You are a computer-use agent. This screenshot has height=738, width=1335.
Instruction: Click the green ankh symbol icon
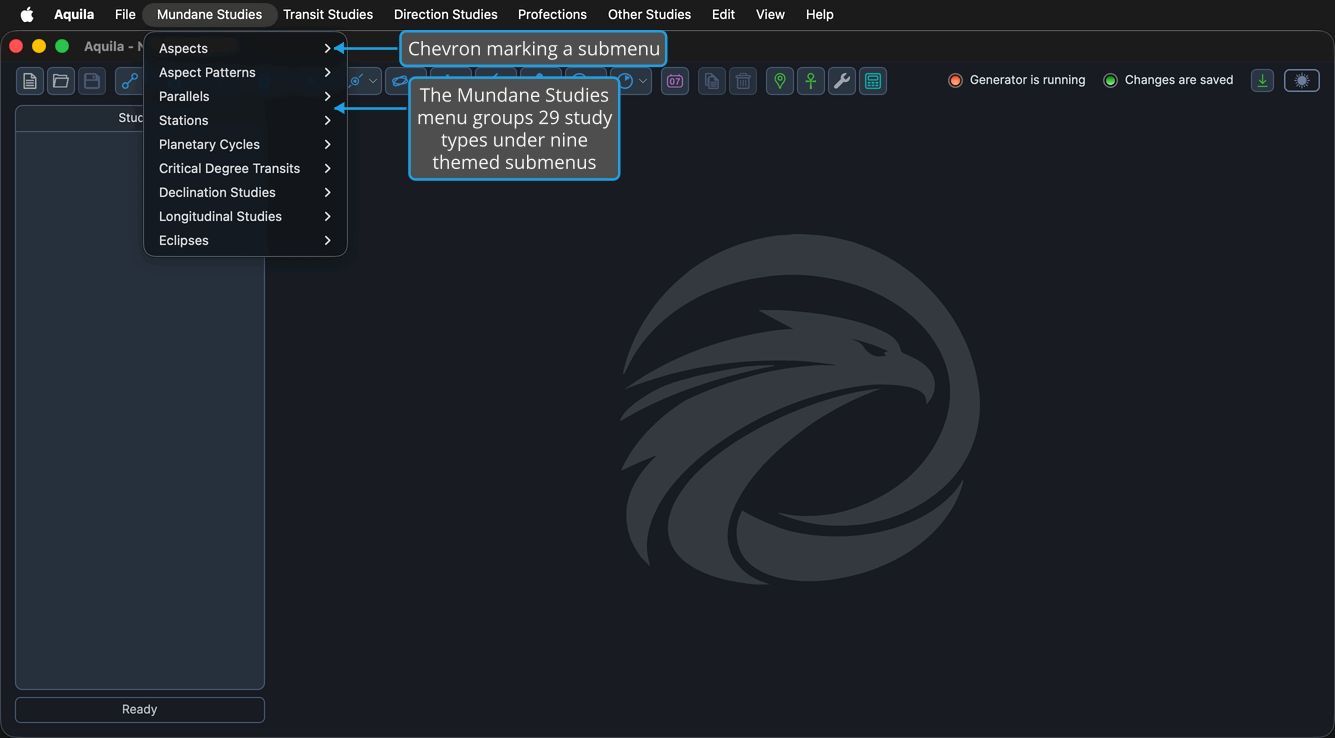pos(811,81)
